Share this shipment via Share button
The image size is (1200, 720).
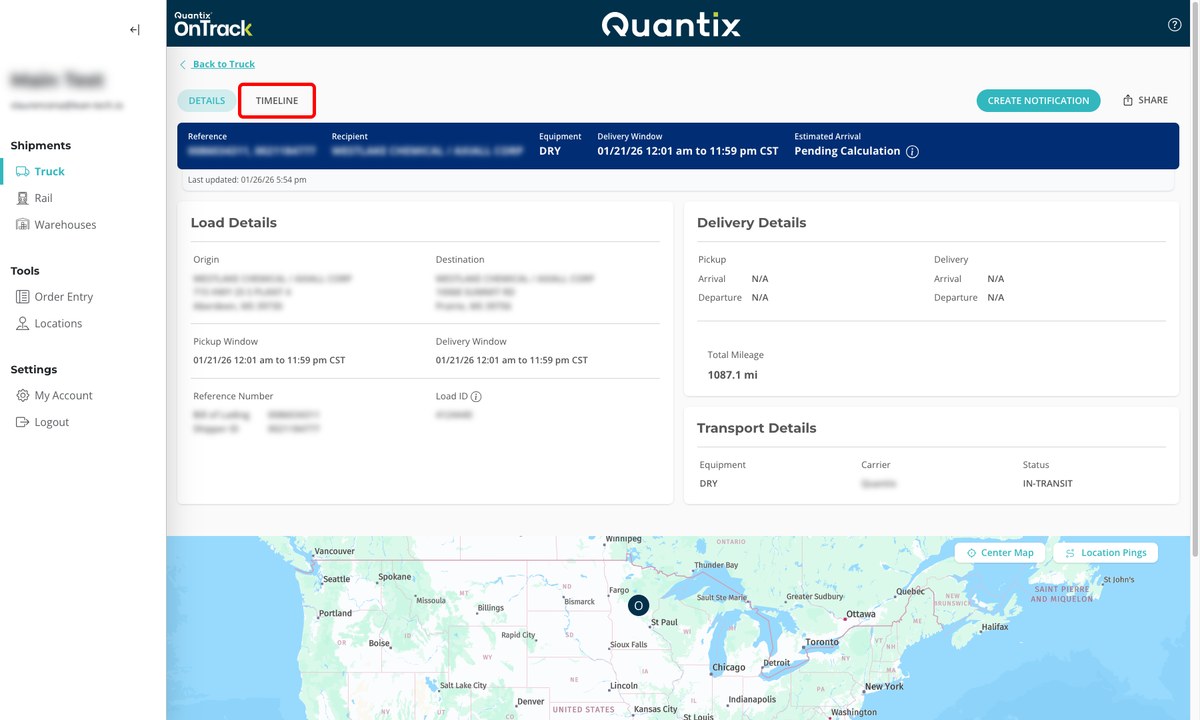(x=1145, y=101)
